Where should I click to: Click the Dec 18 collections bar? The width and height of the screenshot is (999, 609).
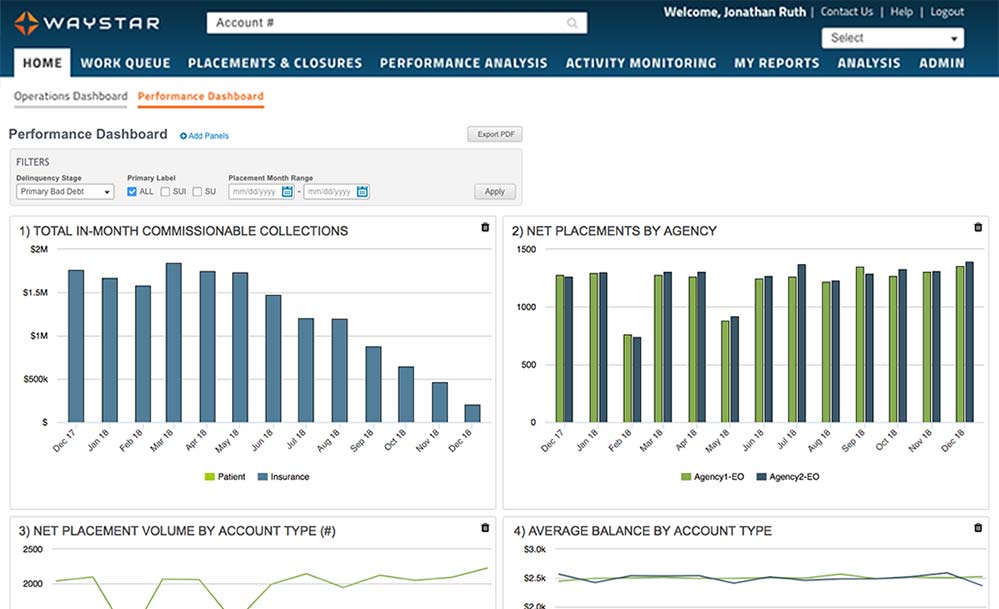click(x=473, y=413)
